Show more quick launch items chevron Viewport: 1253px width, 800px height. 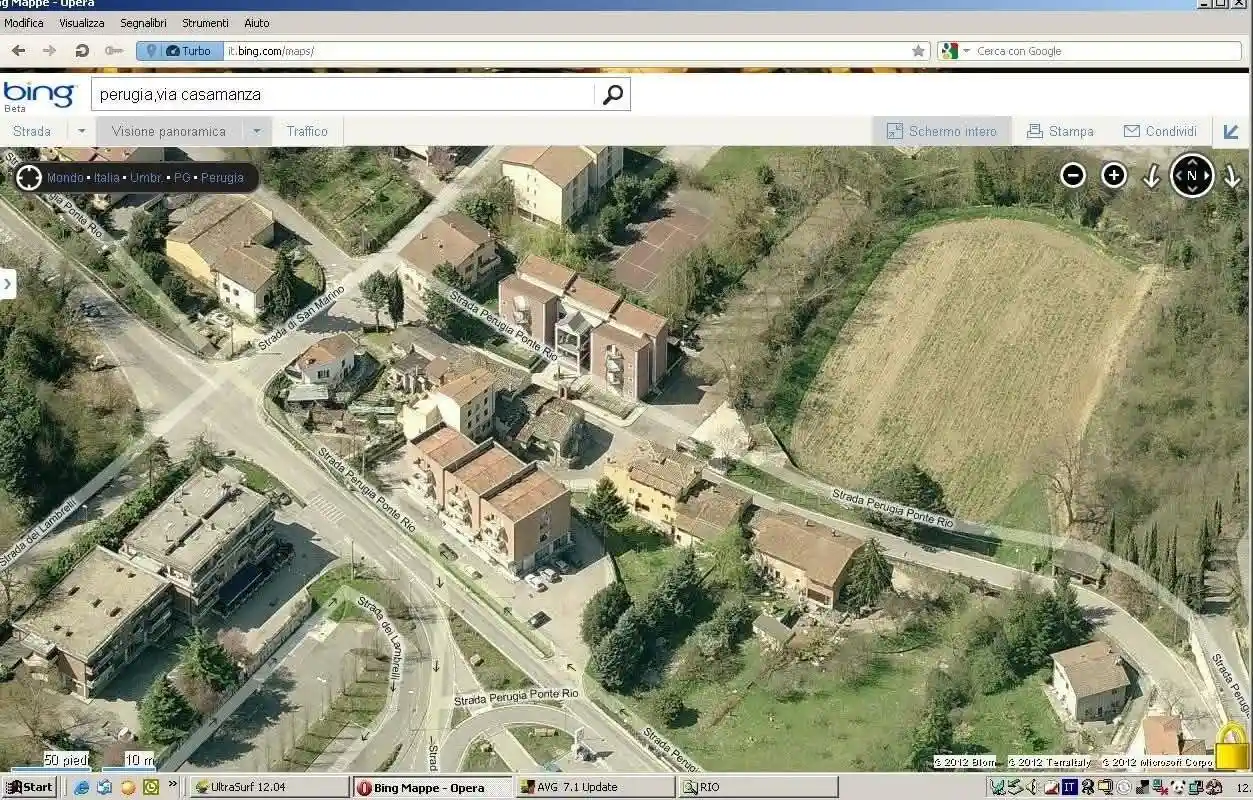pos(172,786)
